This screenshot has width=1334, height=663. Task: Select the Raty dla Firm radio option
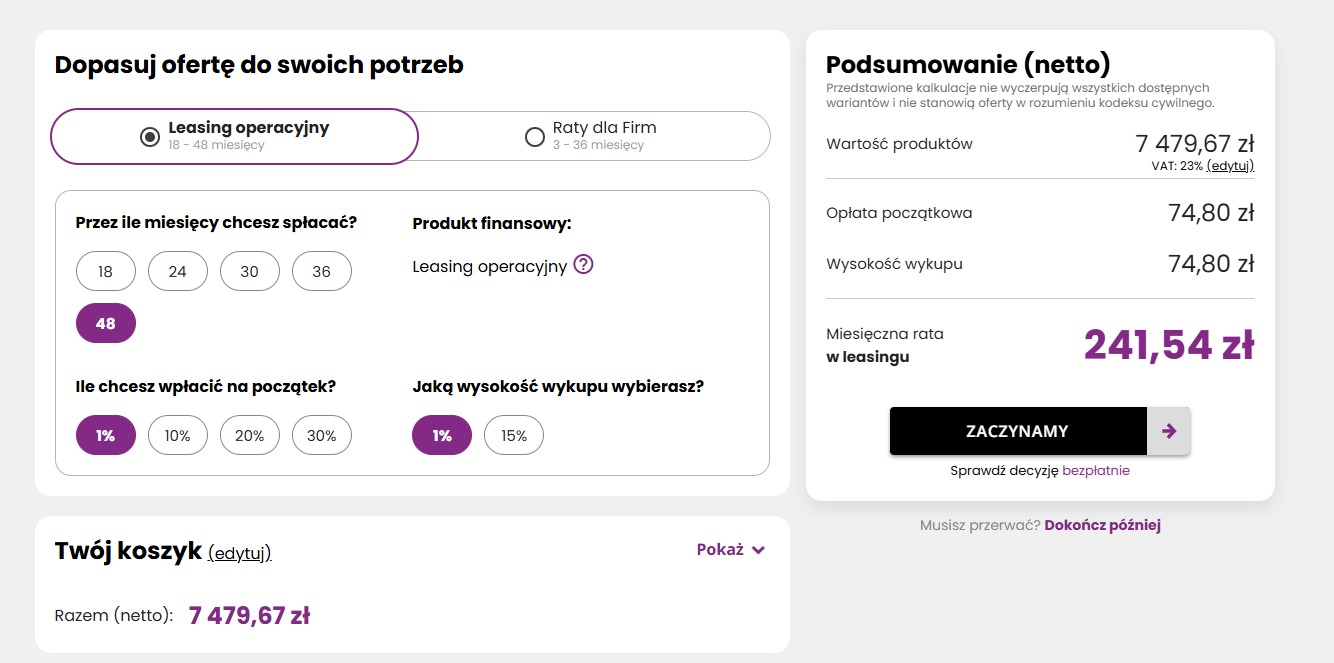pos(535,136)
